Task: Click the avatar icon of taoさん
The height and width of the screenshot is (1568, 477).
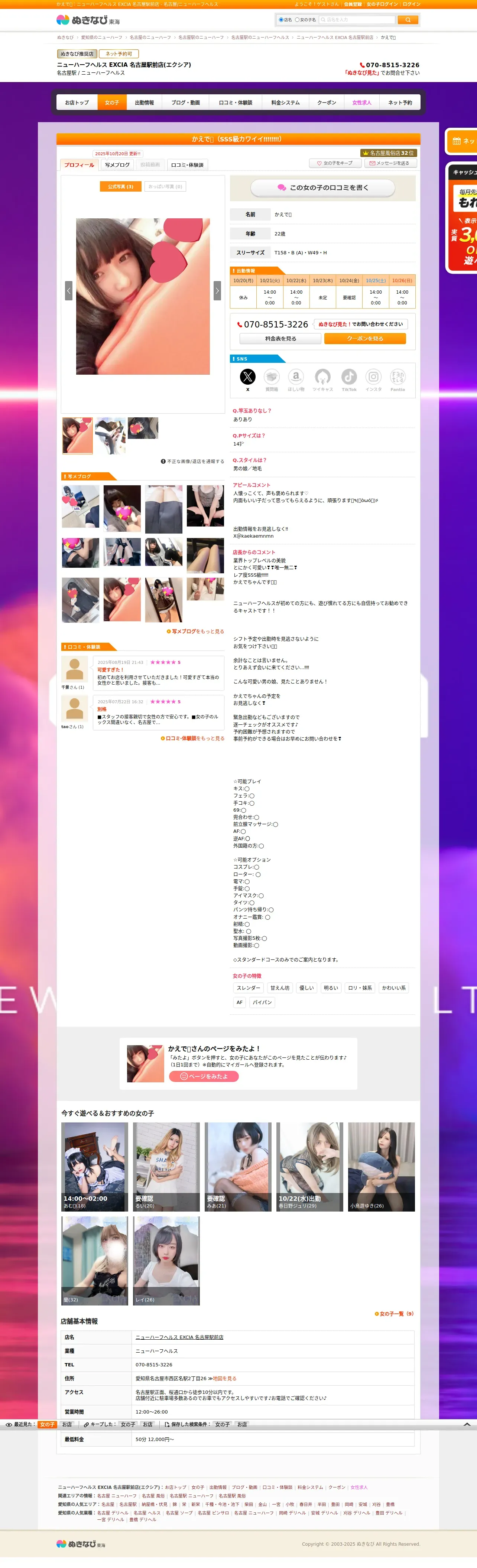Action: (x=74, y=709)
